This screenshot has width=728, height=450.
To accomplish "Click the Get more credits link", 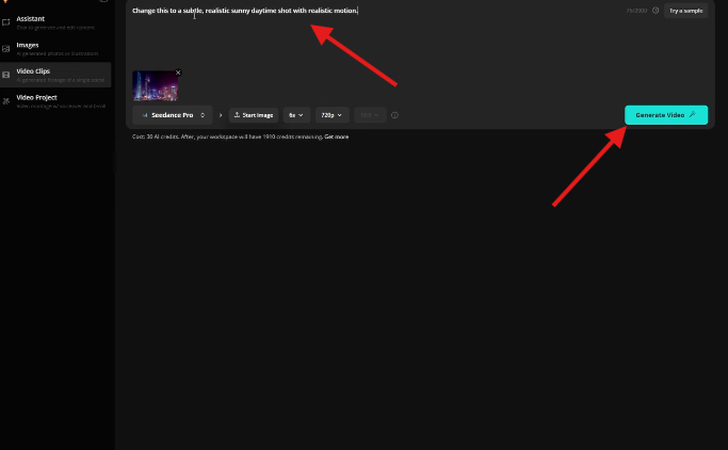I will coord(336,136).
